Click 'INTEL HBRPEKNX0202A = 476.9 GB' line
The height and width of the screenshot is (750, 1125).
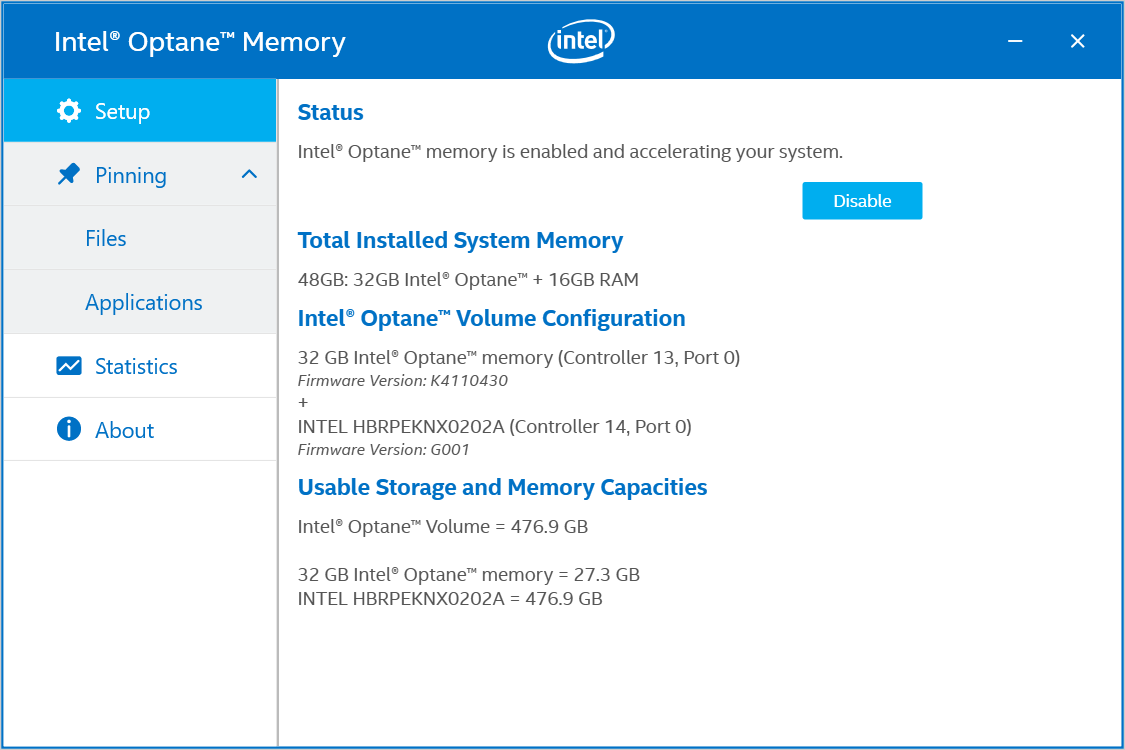click(x=450, y=599)
